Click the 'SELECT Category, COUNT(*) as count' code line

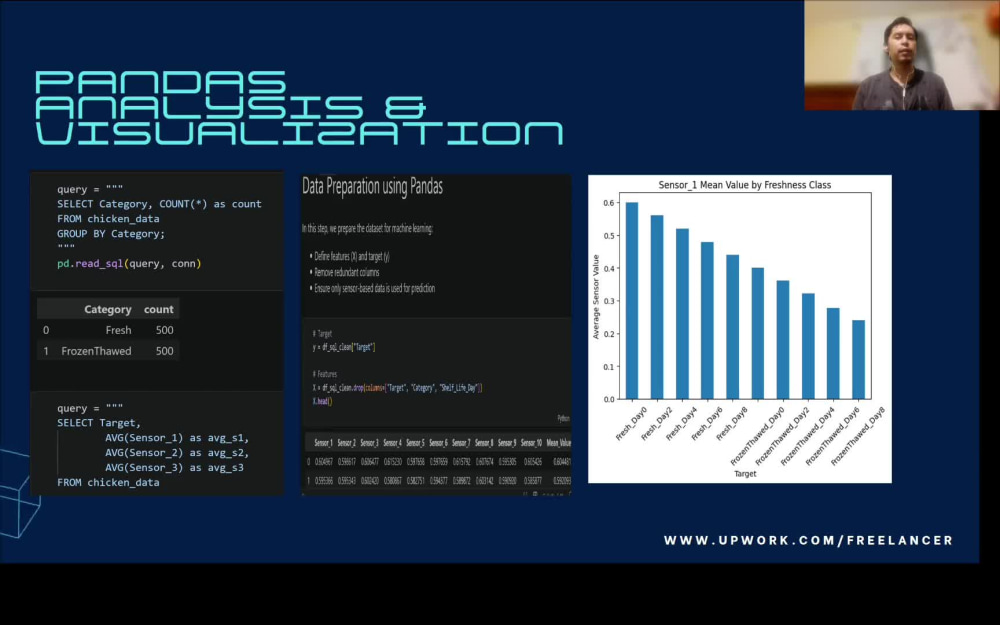(159, 204)
